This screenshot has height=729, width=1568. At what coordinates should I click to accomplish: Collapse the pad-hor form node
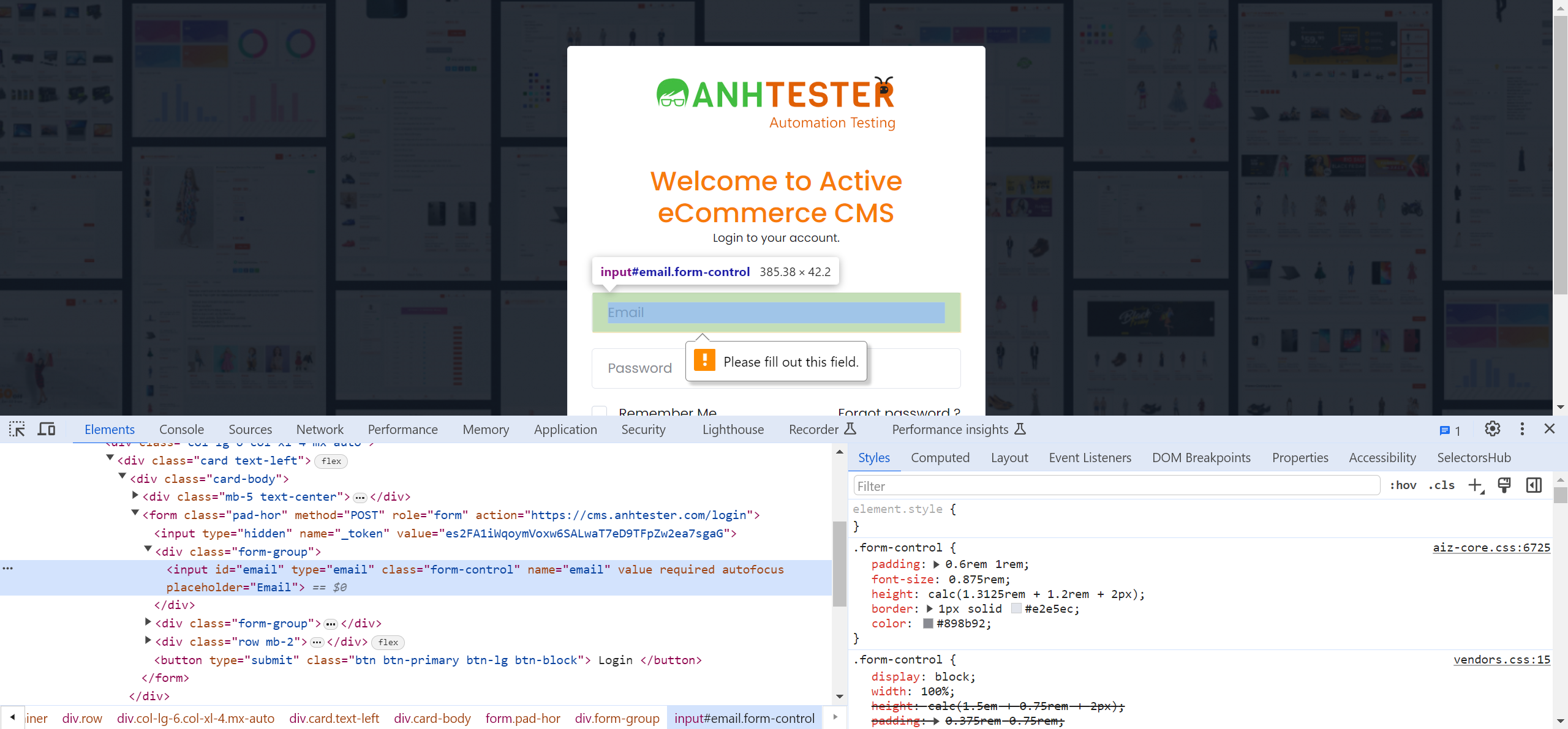(135, 514)
